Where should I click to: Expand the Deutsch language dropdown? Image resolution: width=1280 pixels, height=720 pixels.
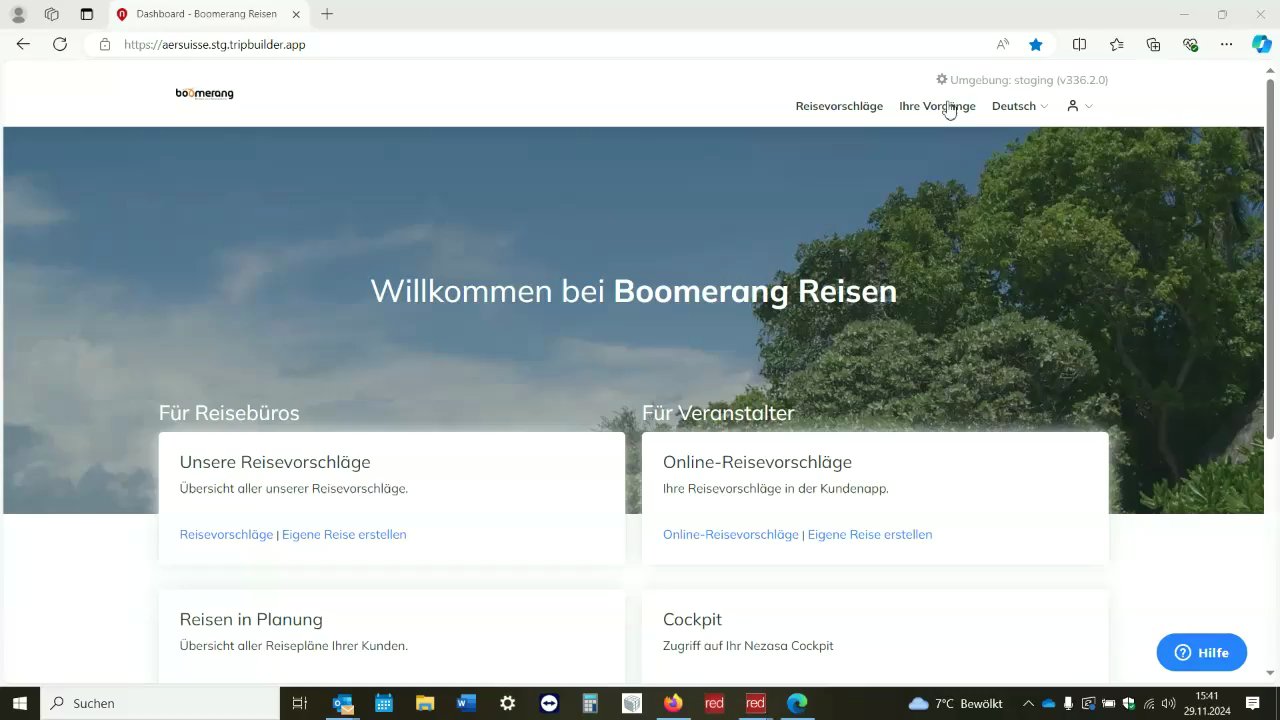pos(1020,106)
